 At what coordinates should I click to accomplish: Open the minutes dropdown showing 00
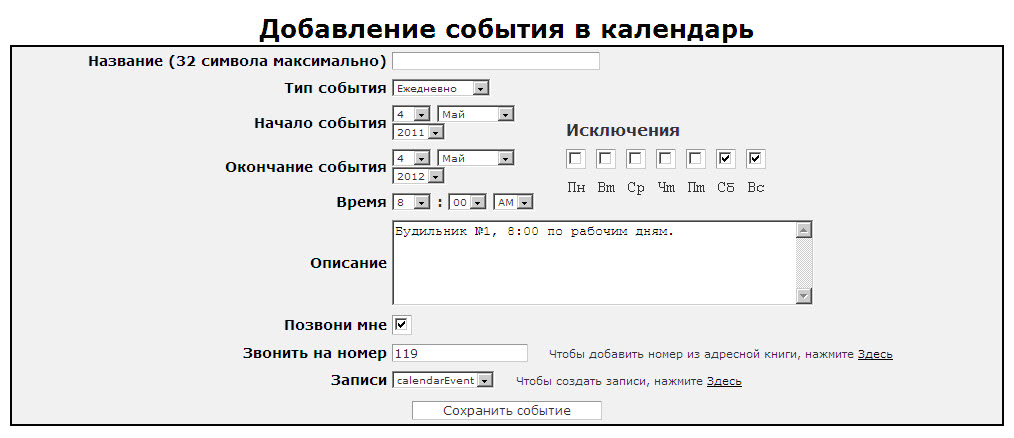coord(468,203)
